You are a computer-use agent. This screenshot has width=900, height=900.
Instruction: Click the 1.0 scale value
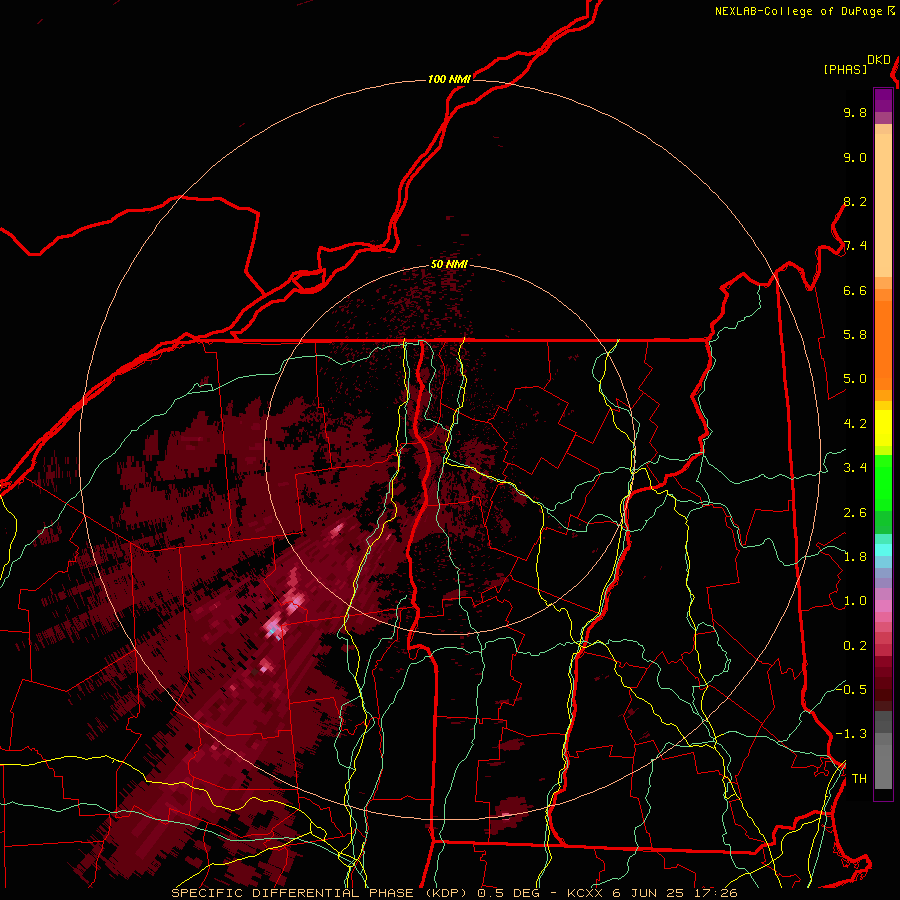[x=855, y=602]
